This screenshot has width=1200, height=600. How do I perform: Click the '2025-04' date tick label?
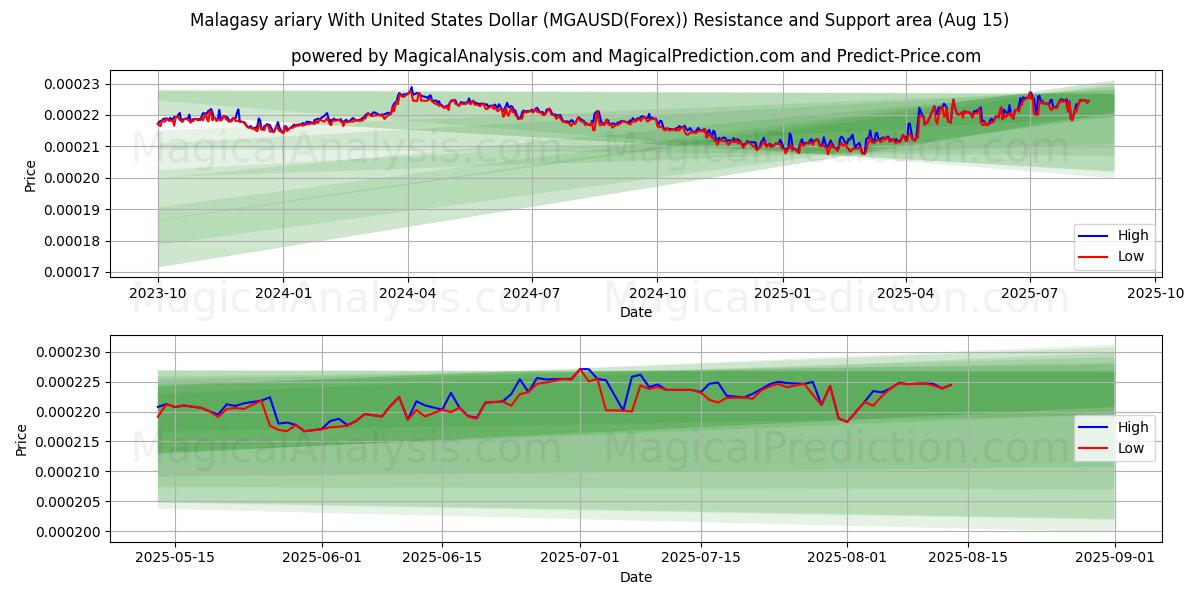[x=905, y=293]
